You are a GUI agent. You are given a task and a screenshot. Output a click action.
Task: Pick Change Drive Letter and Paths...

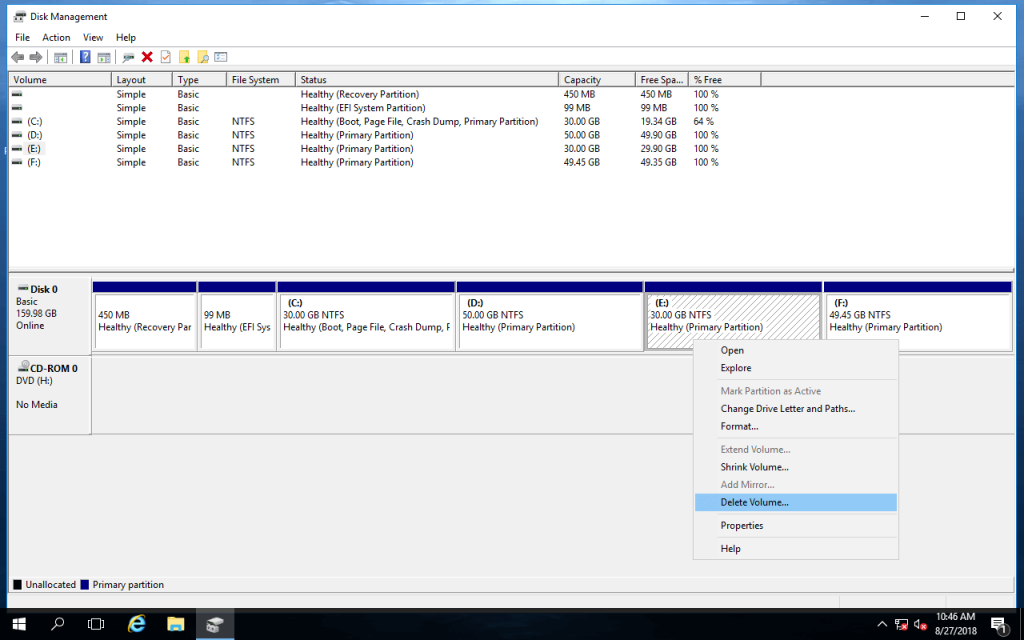[x=787, y=409]
